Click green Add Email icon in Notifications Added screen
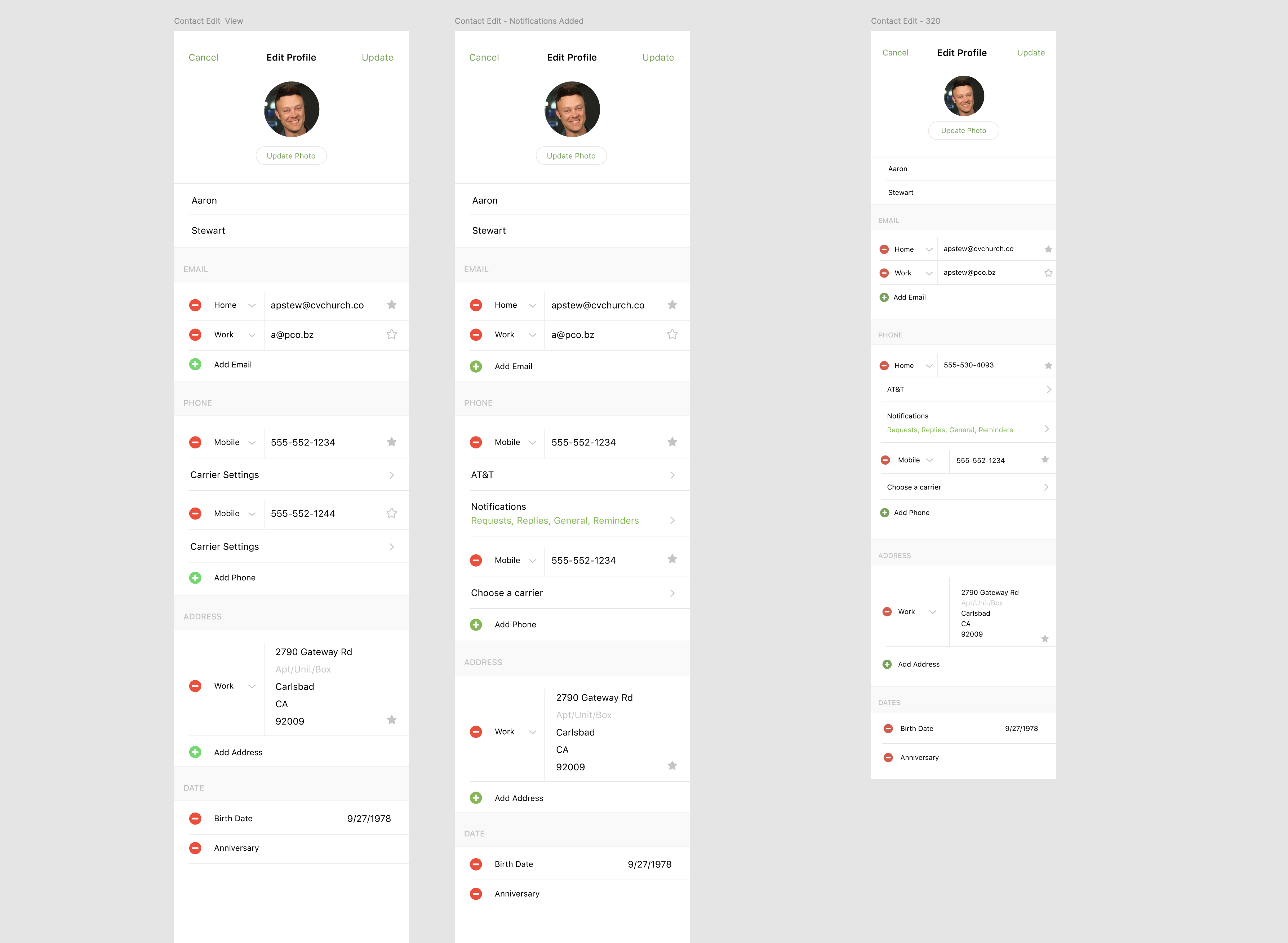The image size is (1288, 943). [476, 367]
